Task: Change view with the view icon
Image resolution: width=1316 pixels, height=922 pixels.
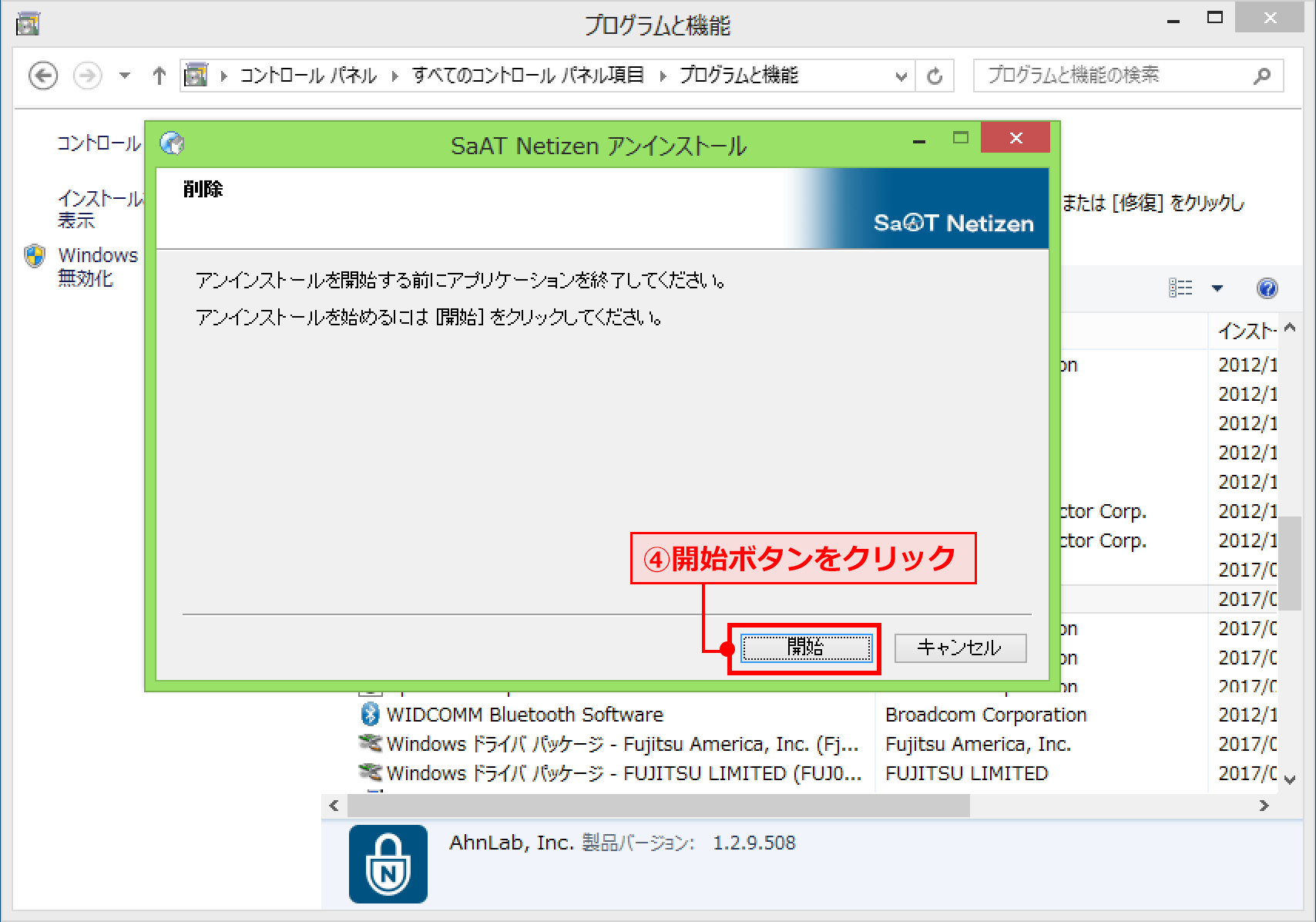Action: [1180, 288]
